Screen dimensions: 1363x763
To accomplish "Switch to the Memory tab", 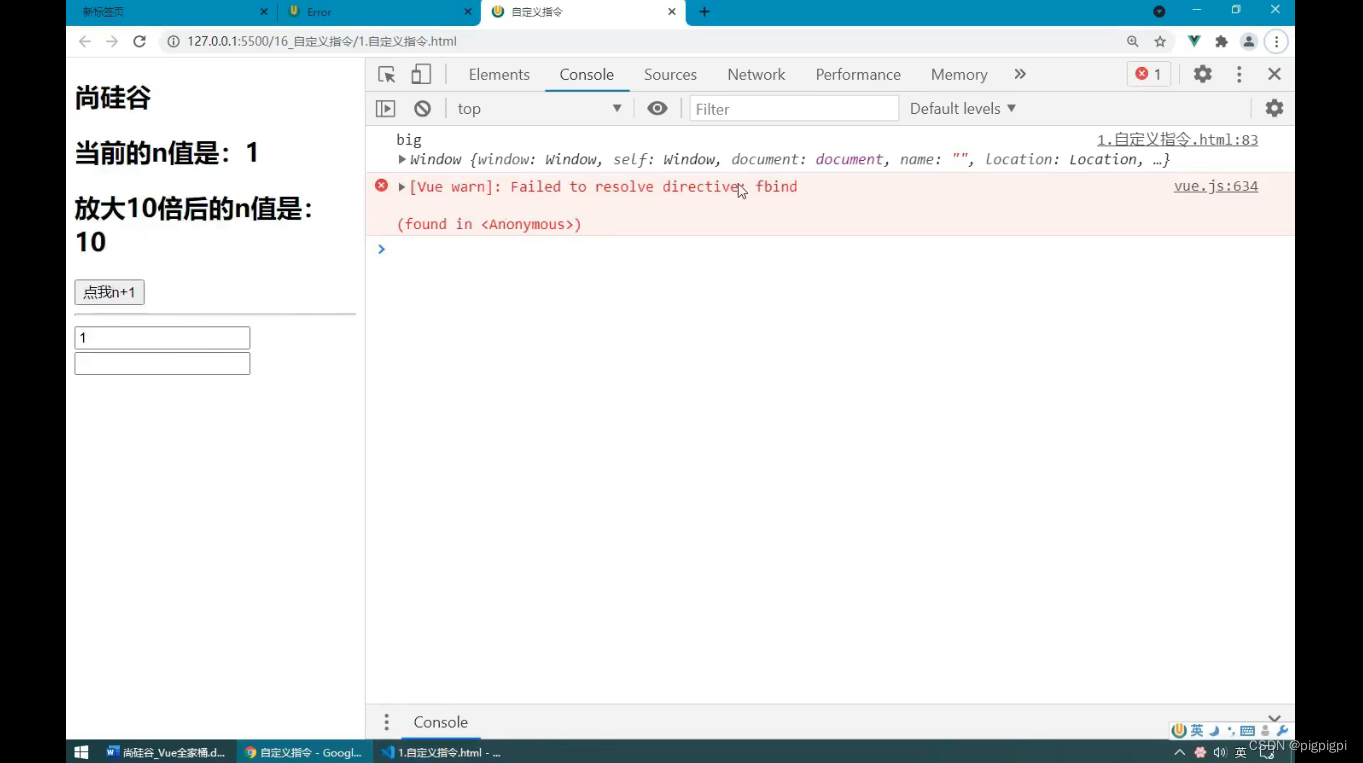I will click(959, 74).
